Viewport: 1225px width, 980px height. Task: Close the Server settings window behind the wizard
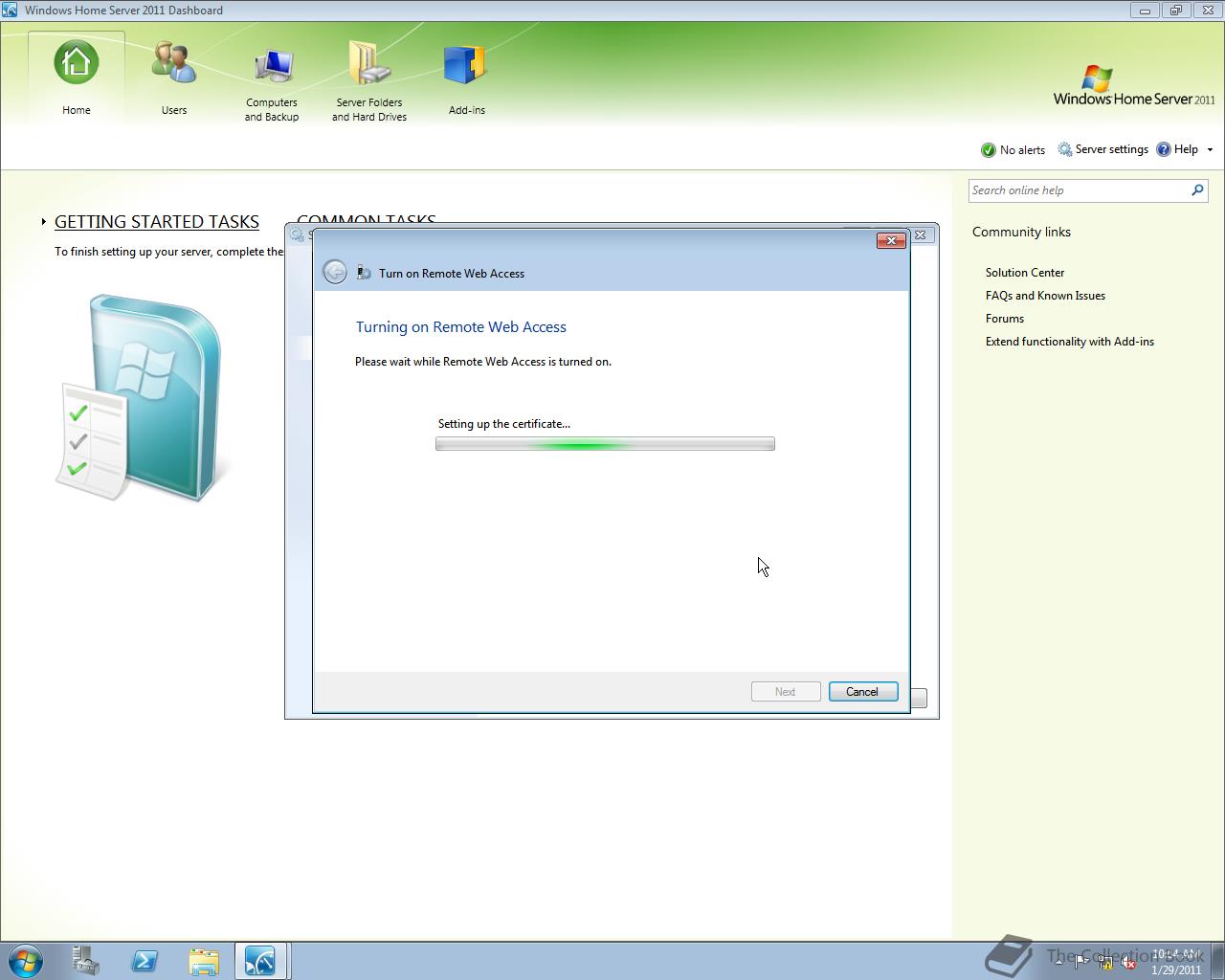pos(921,234)
